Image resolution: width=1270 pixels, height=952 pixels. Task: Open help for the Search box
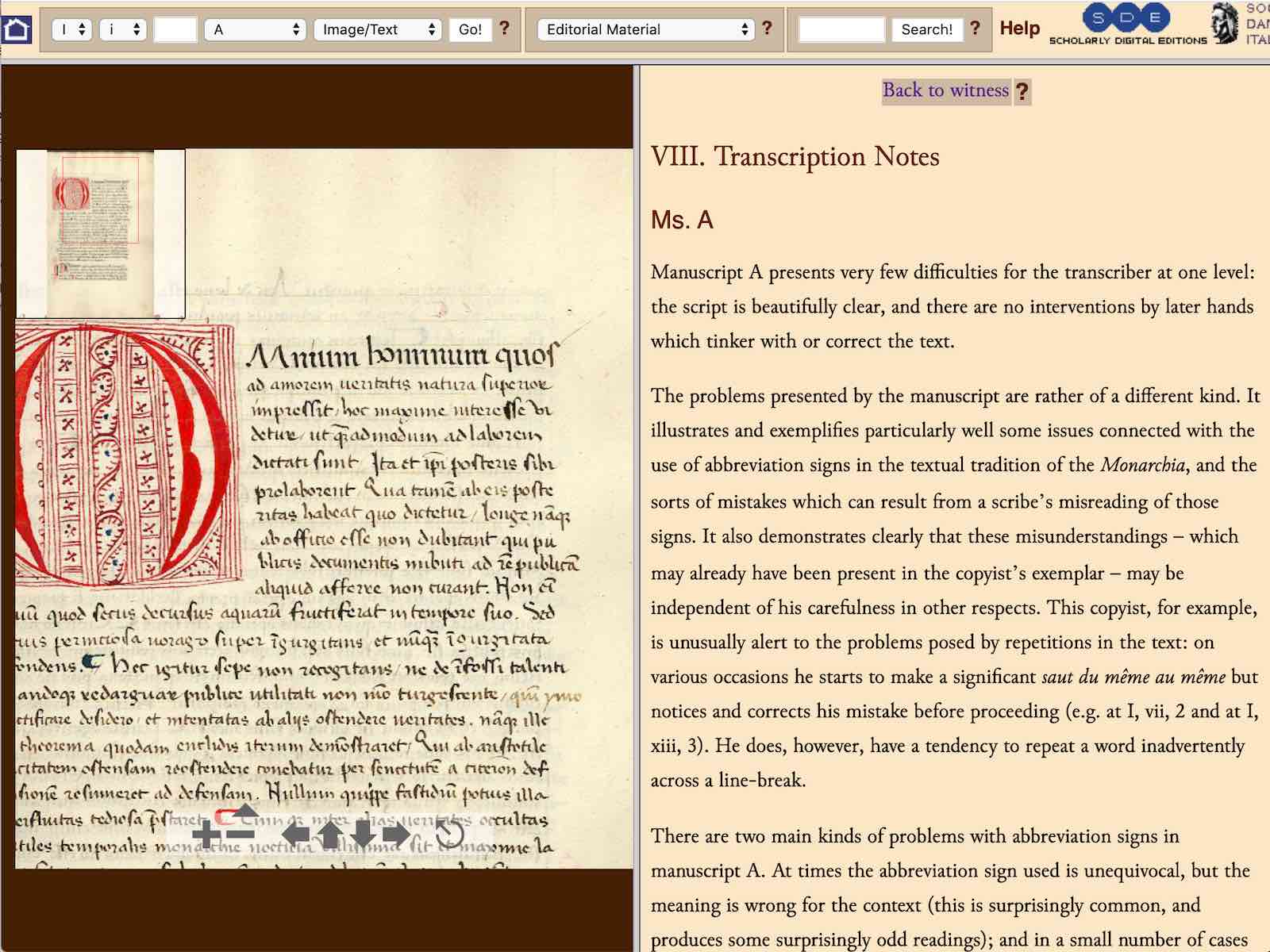click(975, 29)
